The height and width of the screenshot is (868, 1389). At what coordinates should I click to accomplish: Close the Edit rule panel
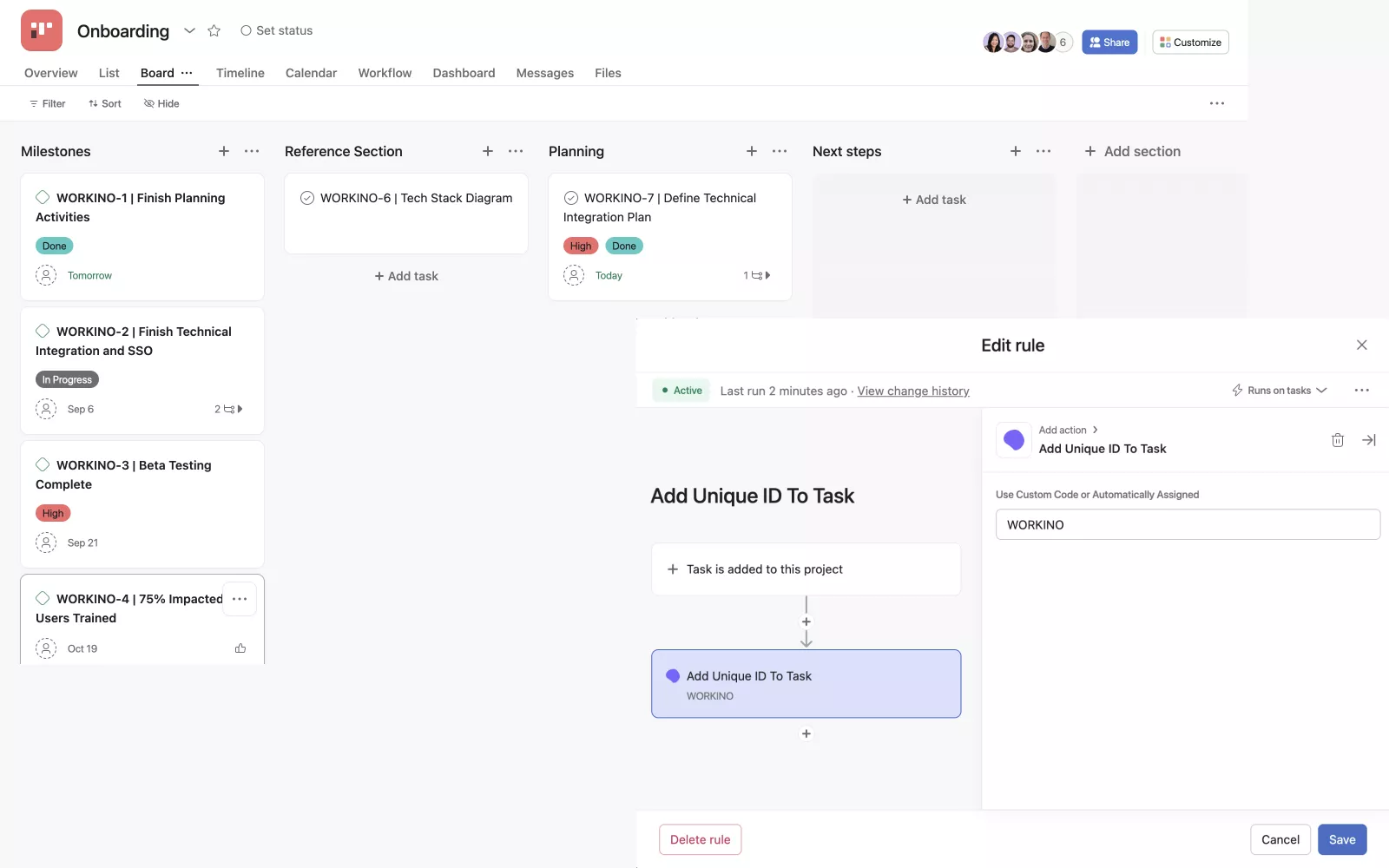pos(1361,345)
